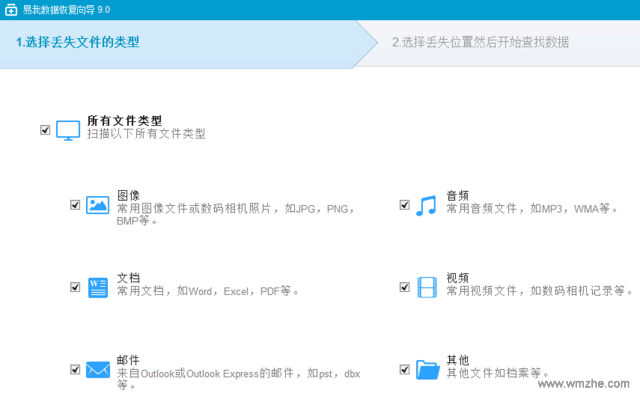The image size is (640, 402).
Task: Click the 来自Outlook或Outlook Express description
Action: pyautogui.click(x=238, y=379)
